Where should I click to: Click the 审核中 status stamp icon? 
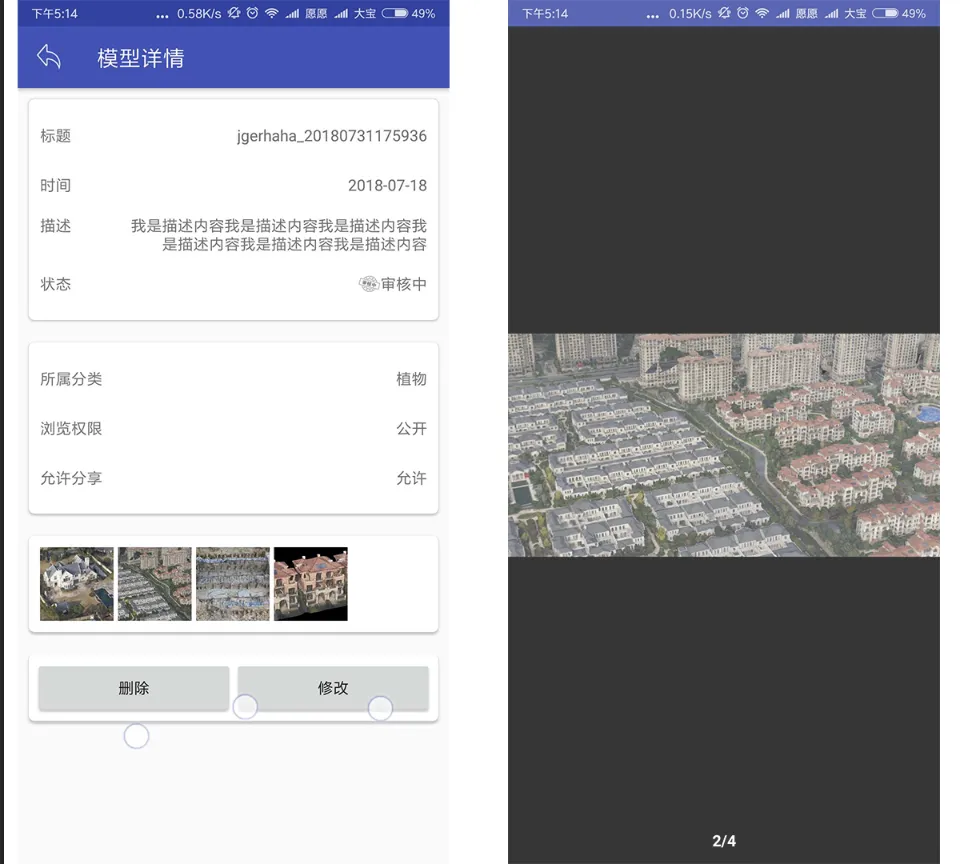[369, 284]
